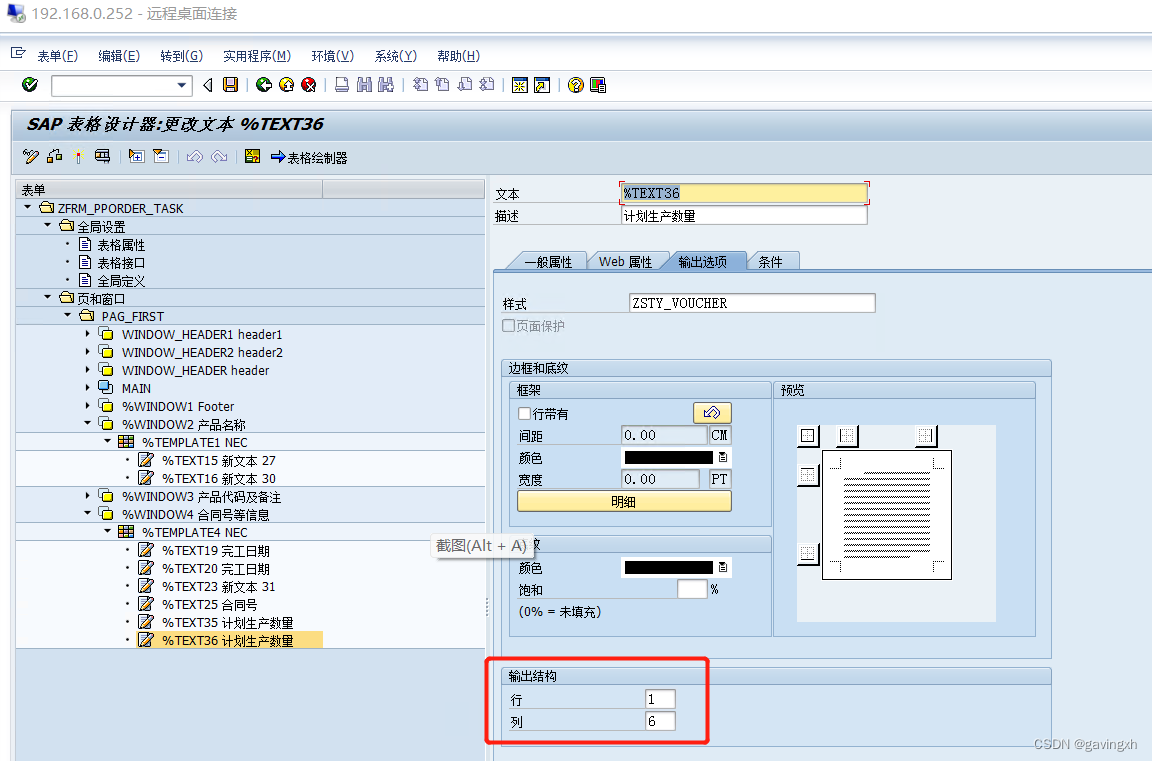The height and width of the screenshot is (761, 1152).
Task: Open the command field dropdown arrow
Action: pos(182,85)
